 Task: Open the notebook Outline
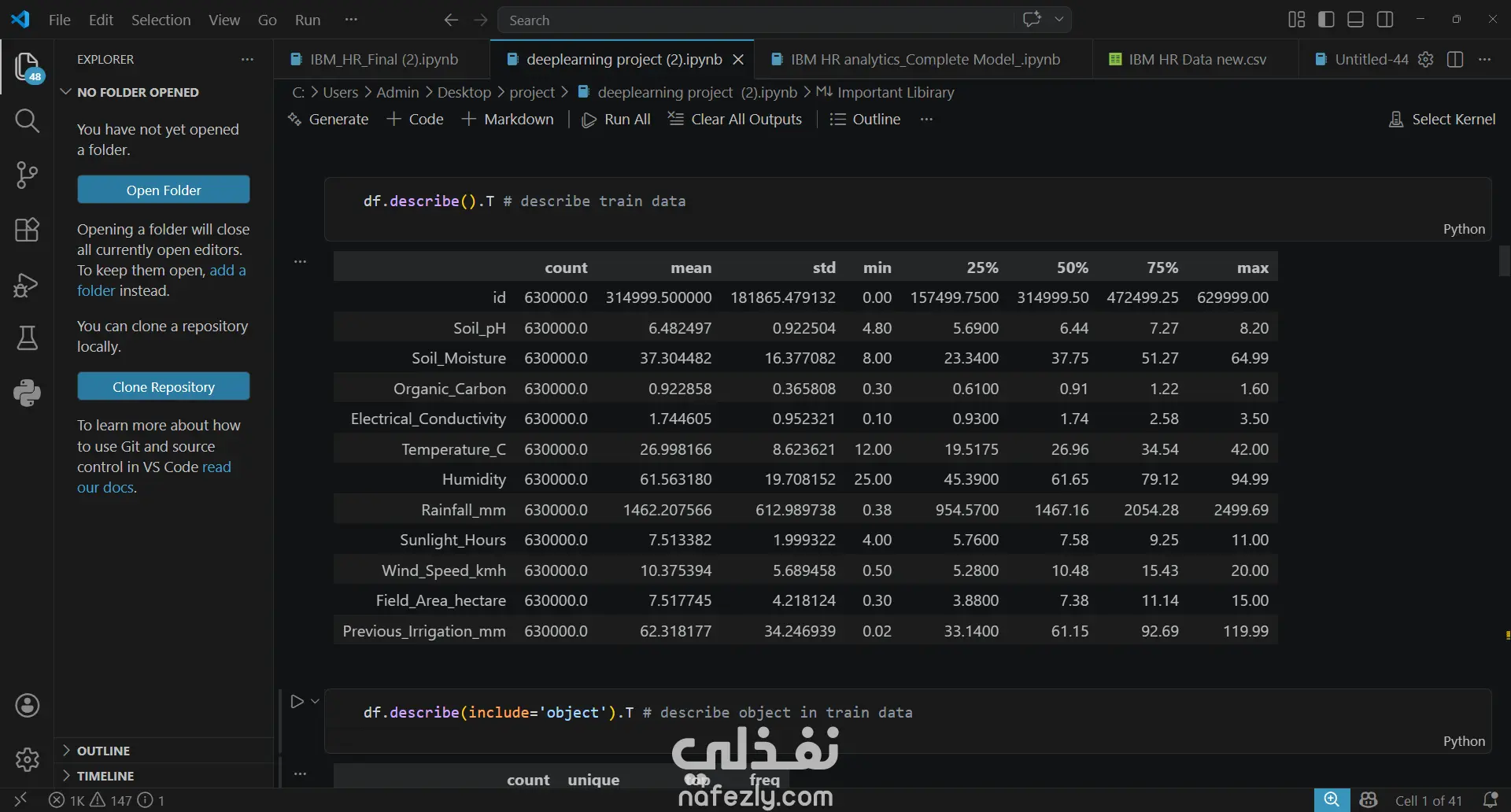[x=865, y=119]
